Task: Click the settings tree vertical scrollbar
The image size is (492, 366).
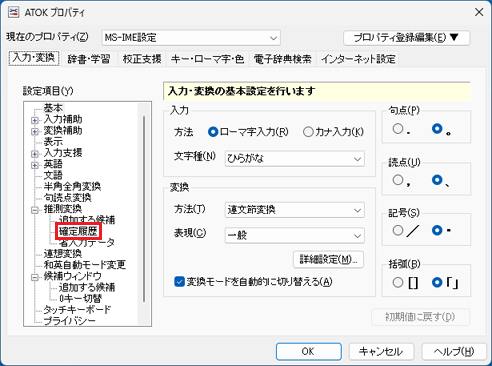Action: [144, 208]
